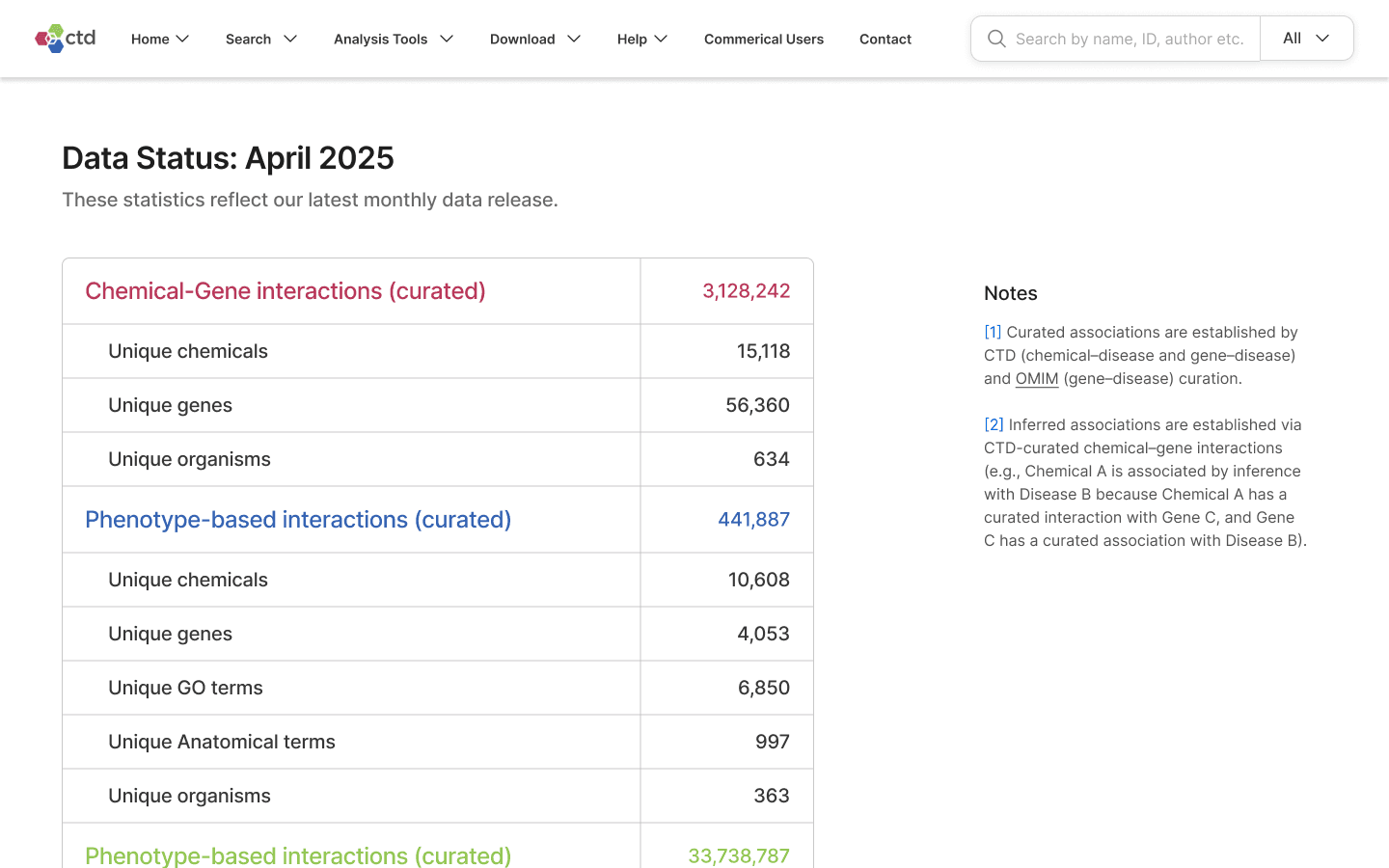Click the magnifying glass search icon
This screenshot has height=868, width=1389.
(x=996, y=39)
